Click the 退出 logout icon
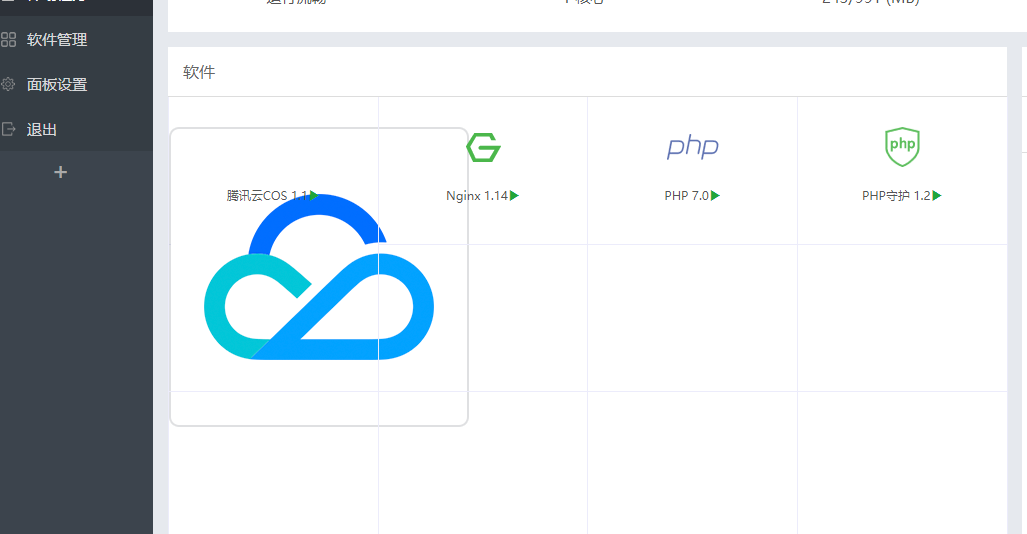 tap(9, 129)
